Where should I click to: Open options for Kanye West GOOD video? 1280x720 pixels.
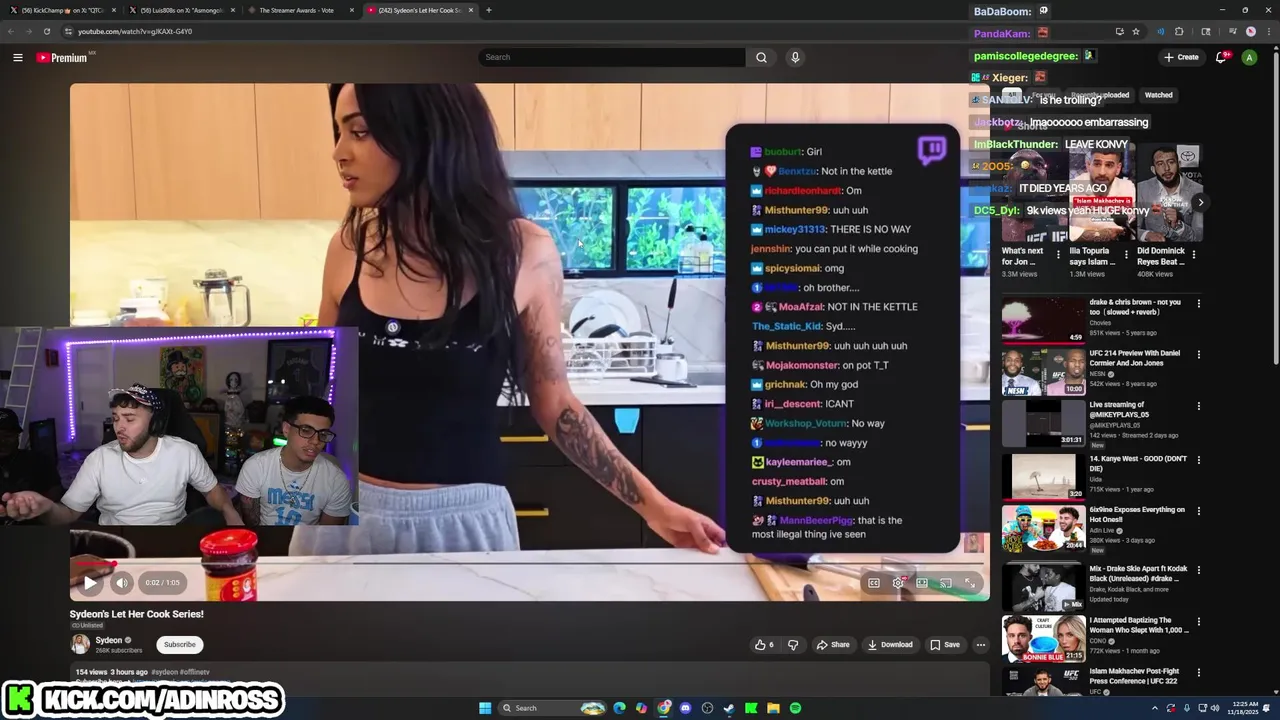1199,459
